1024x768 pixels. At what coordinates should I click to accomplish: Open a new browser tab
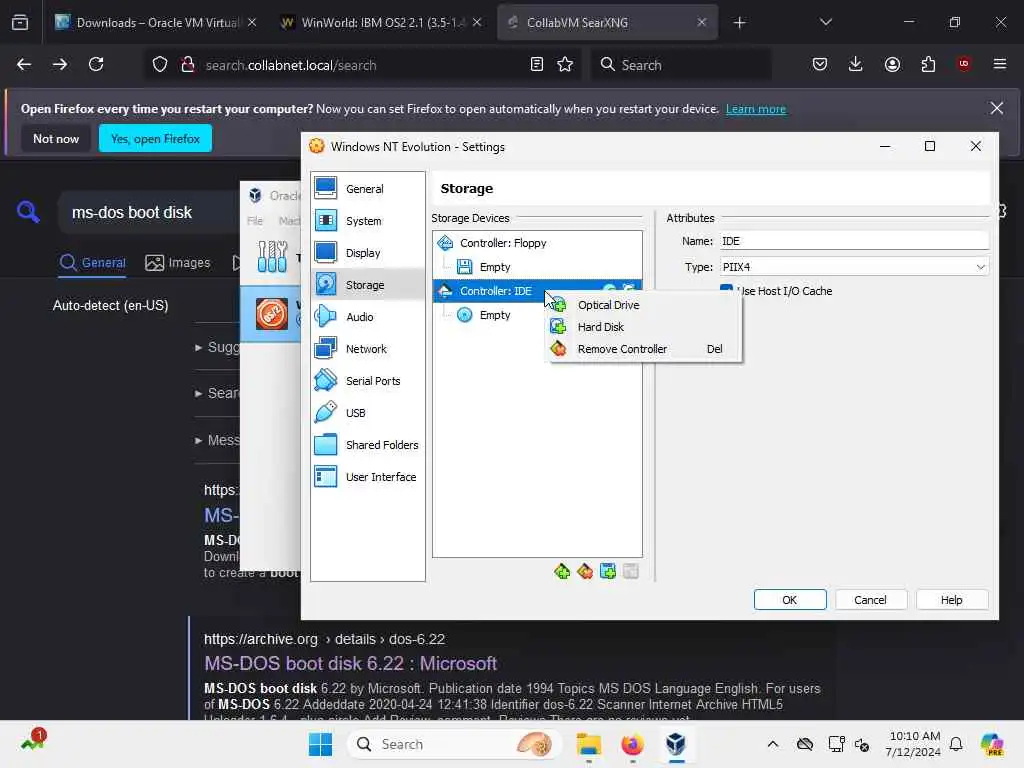click(x=739, y=23)
